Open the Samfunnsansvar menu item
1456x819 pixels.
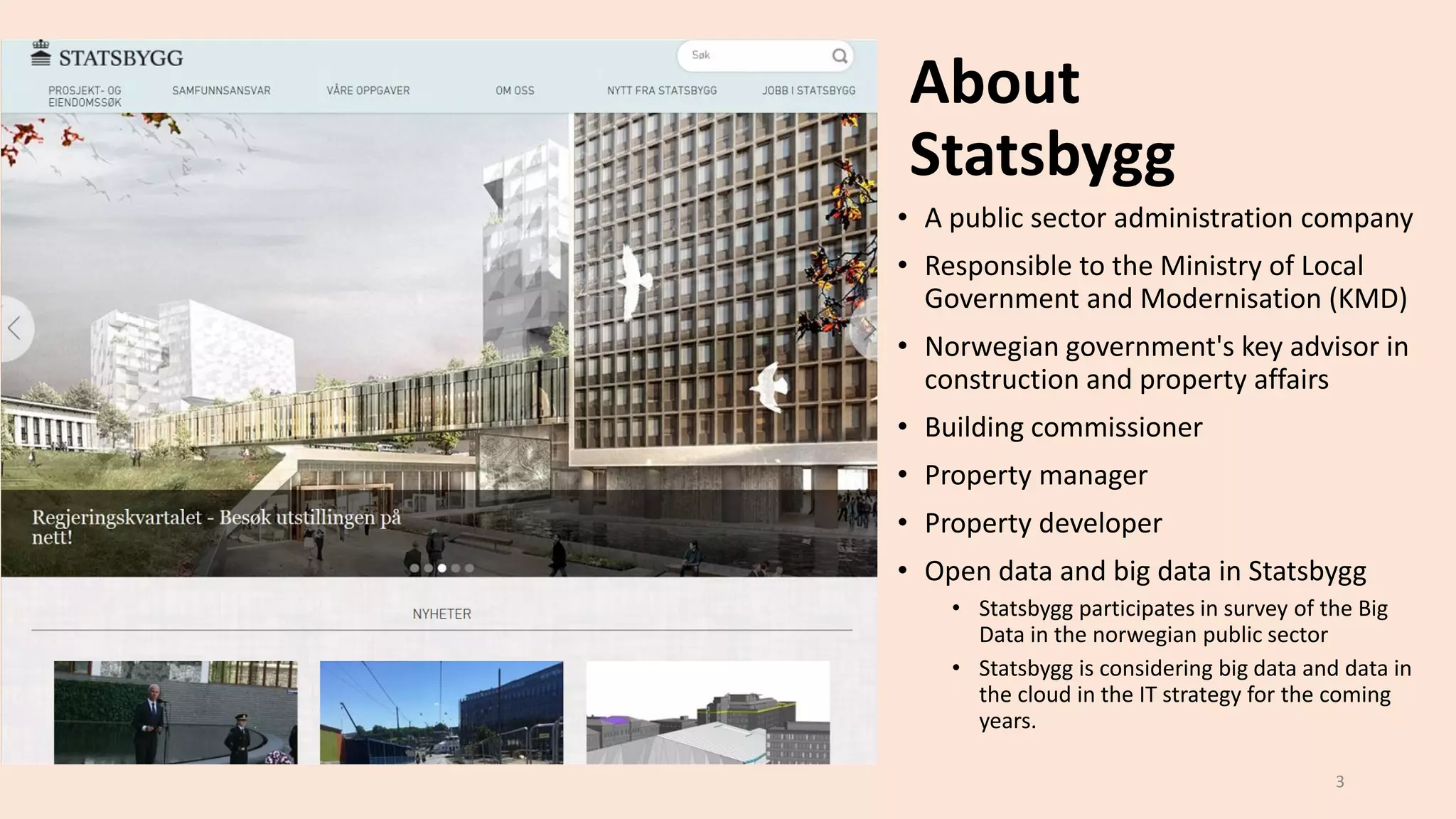[221, 90]
